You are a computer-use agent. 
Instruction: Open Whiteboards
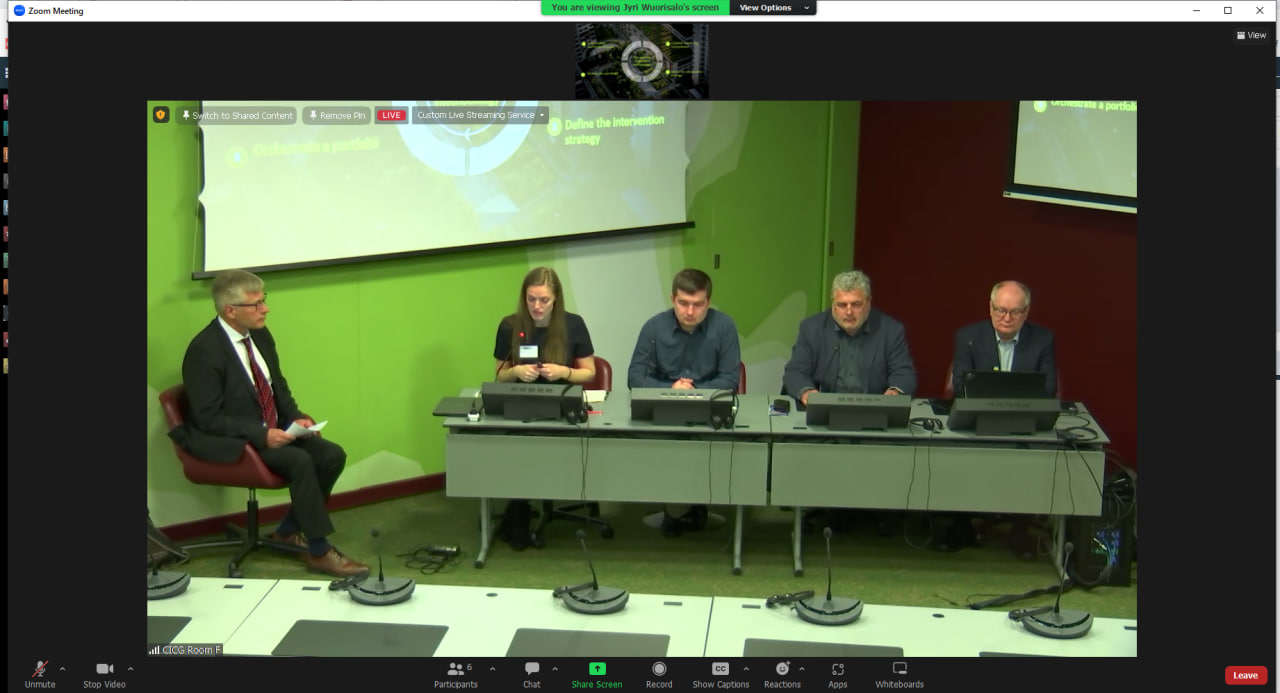pyautogui.click(x=900, y=674)
